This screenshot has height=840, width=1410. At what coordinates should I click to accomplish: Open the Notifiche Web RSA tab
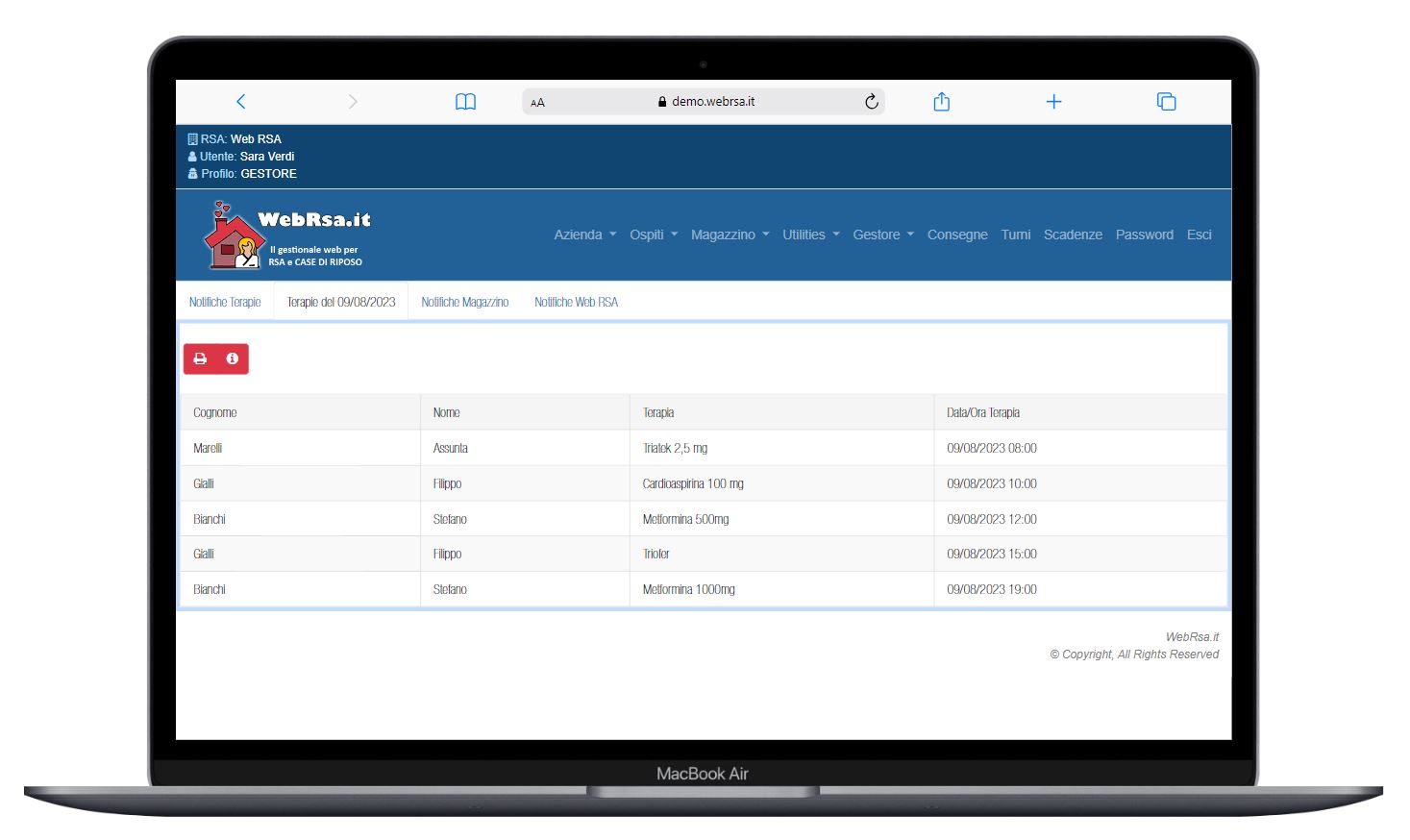point(576,302)
